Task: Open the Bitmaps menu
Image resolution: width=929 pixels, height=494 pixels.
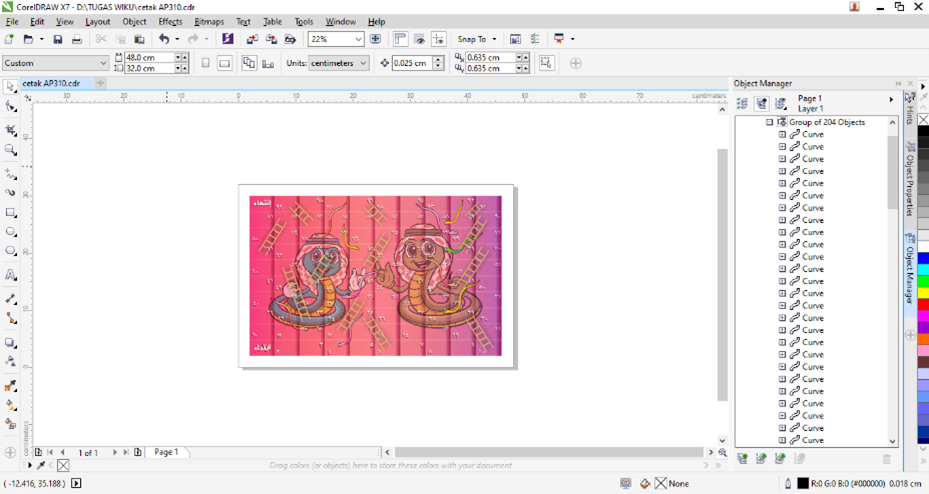Action: [209, 21]
